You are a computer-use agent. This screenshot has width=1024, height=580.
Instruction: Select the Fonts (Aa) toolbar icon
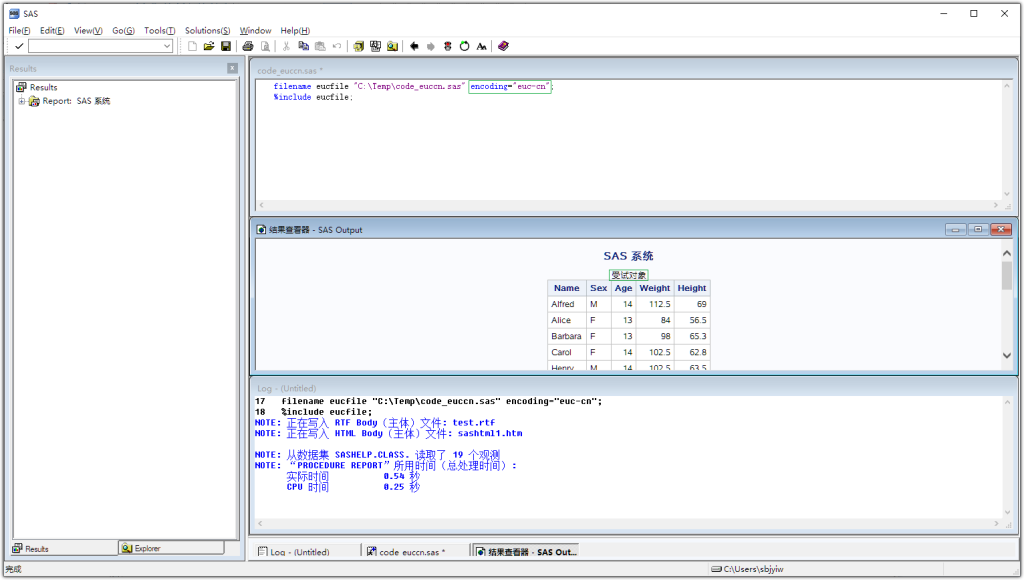coord(481,45)
